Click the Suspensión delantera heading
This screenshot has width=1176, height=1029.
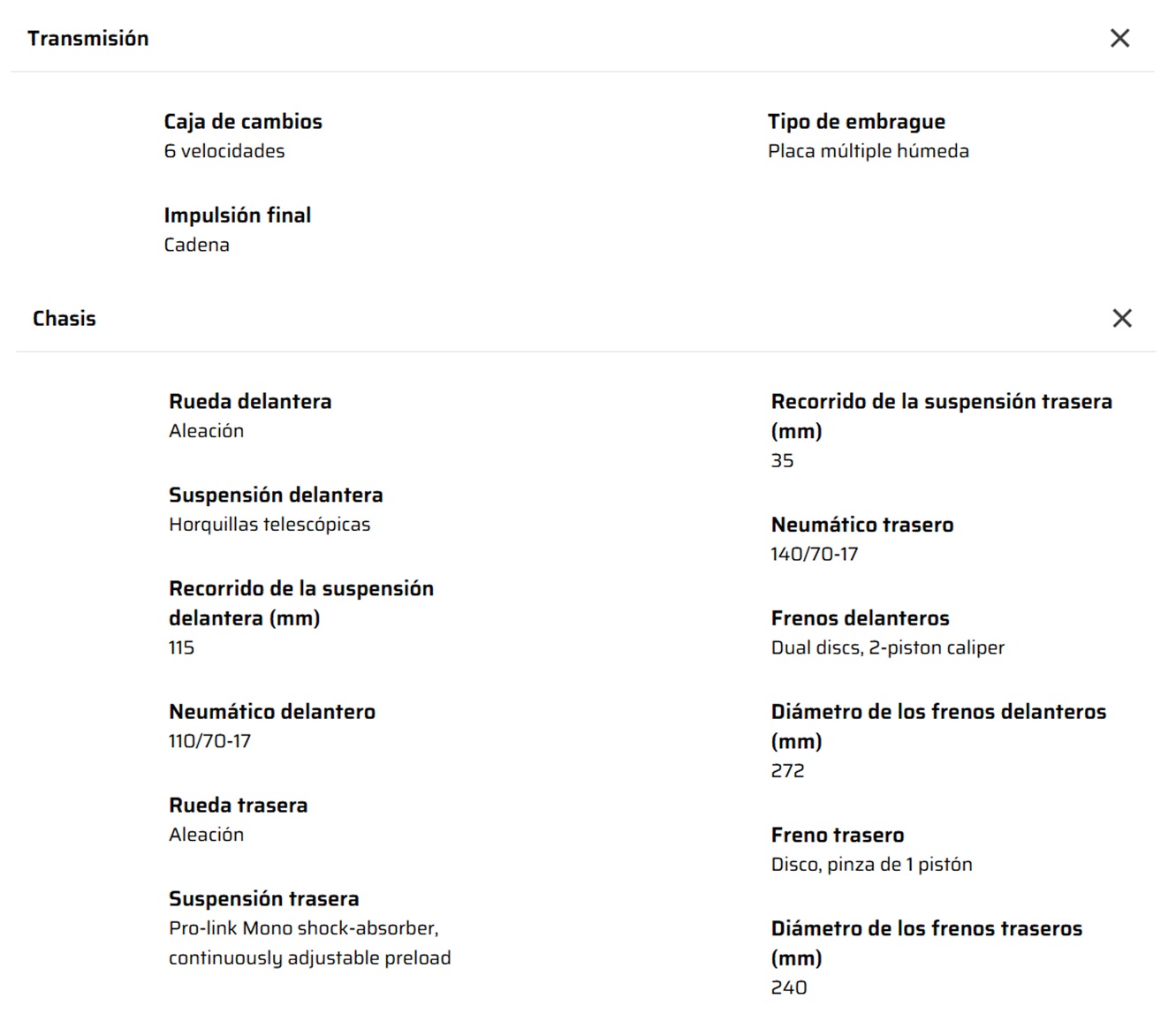276,495
